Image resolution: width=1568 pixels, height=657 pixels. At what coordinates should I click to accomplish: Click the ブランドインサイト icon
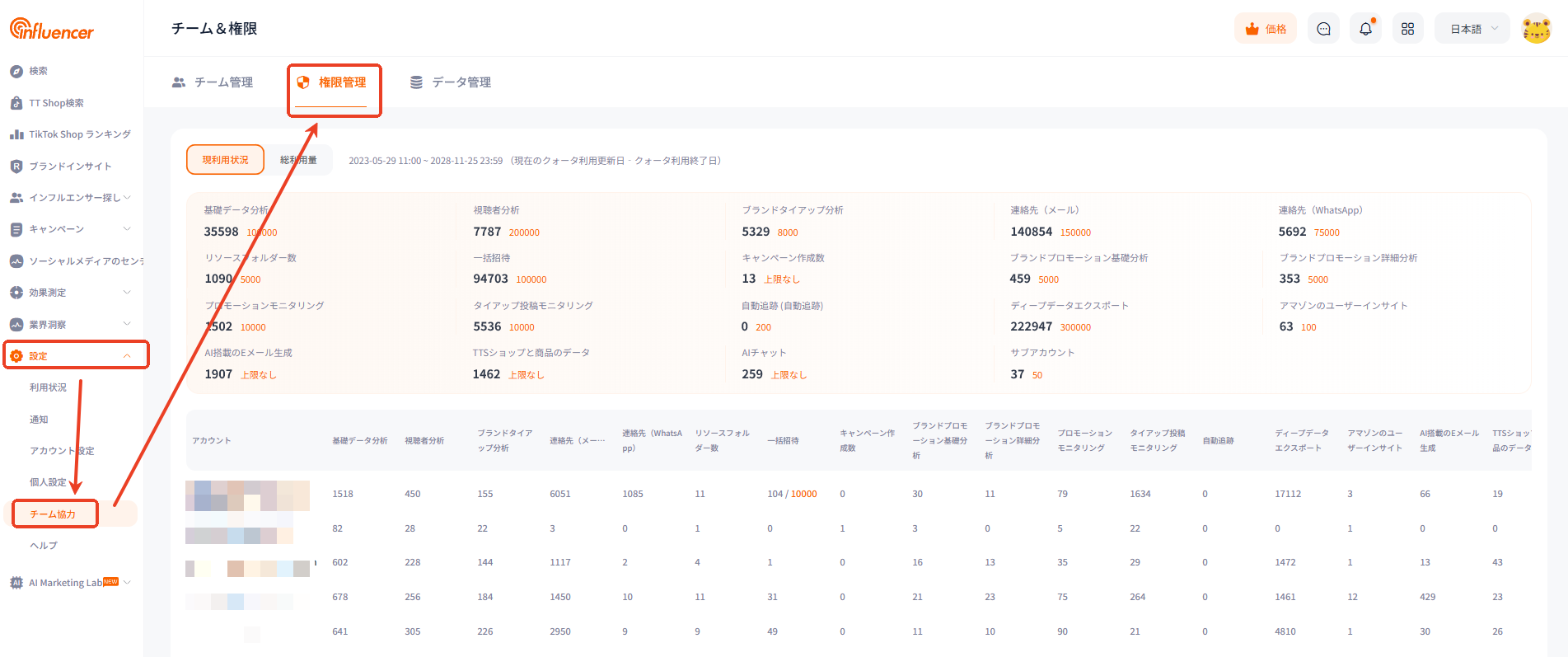[16, 167]
